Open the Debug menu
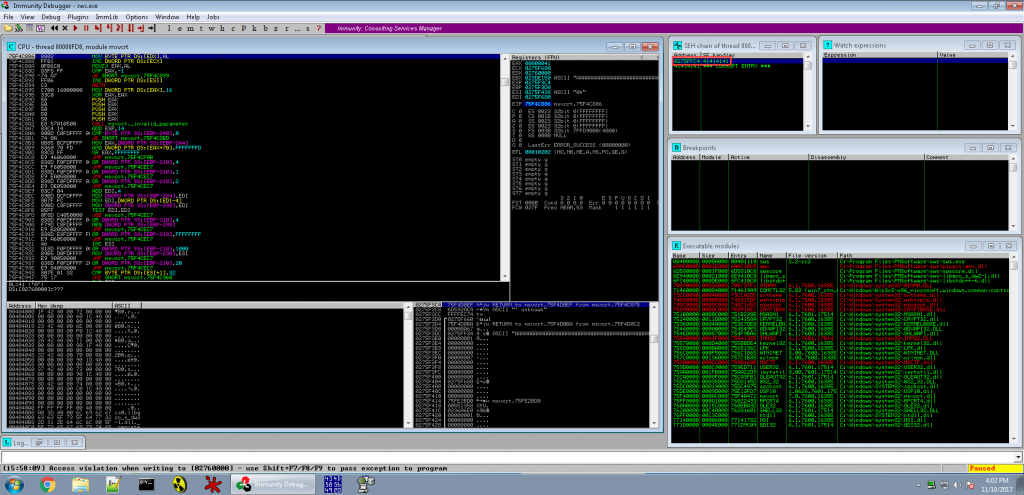This screenshot has width=1024, height=495. pos(50,16)
